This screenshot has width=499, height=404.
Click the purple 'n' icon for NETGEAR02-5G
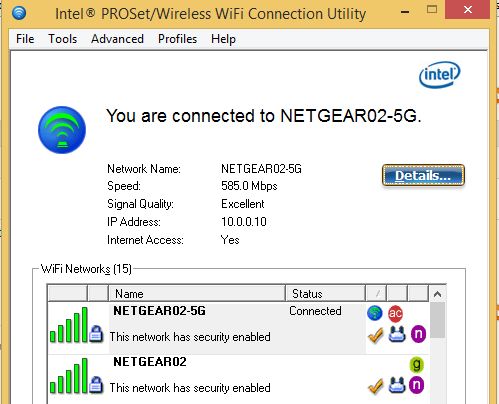pos(418,334)
